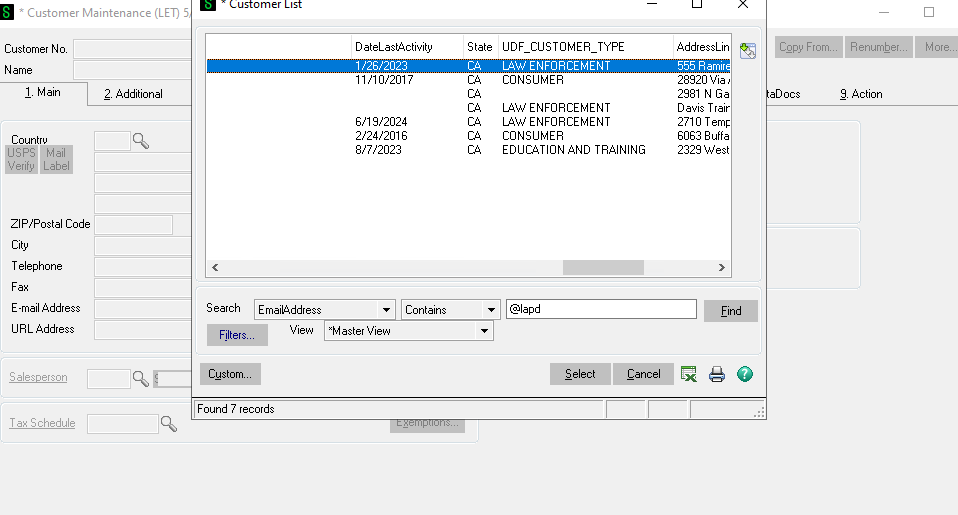This screenshot has width=958, height=515.
Task: Click the Salesperson lookup magnifier icon
Action: click(141, 378)
